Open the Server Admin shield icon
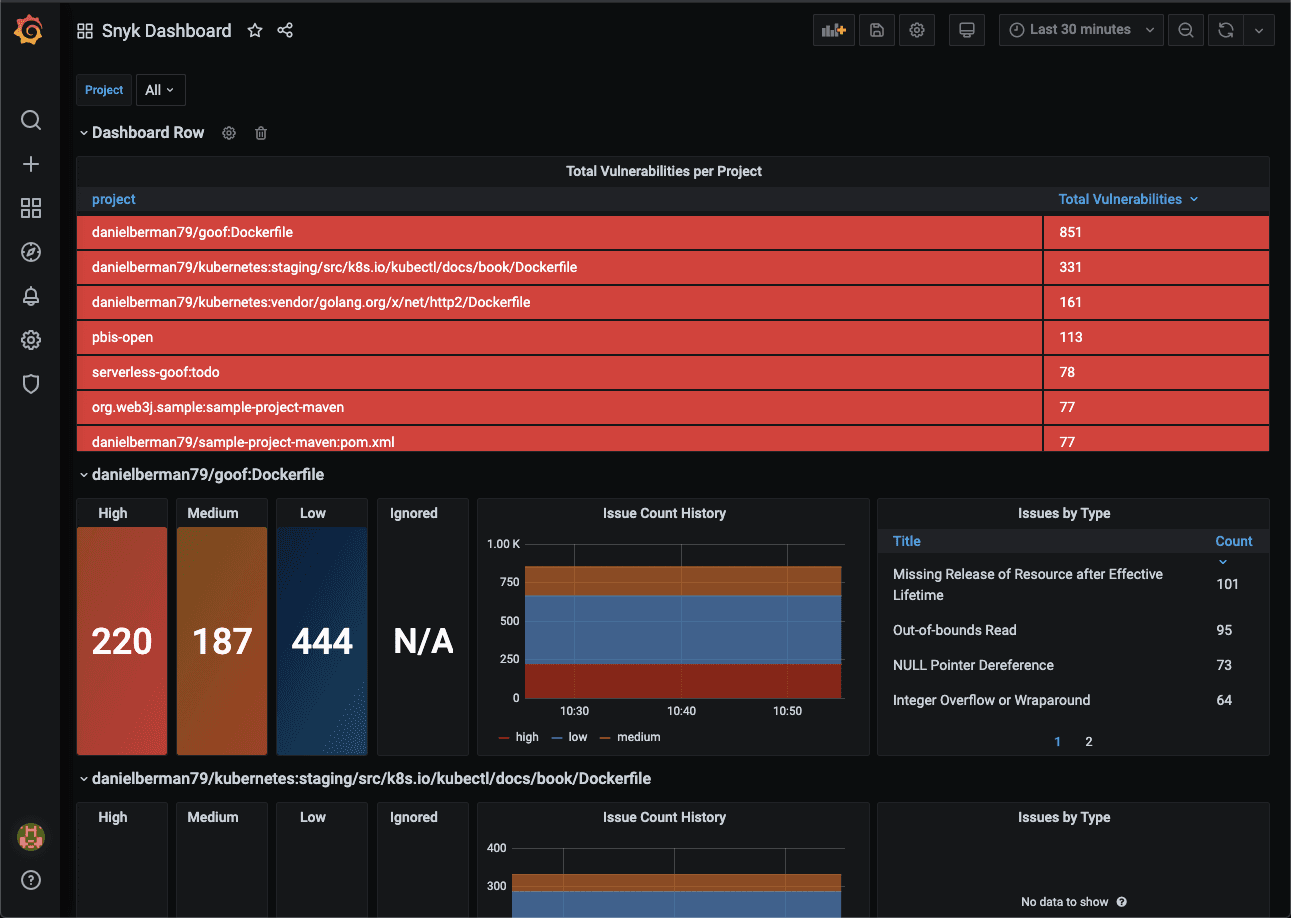The height and width of the screenshot is (918, 1291). click(31, 384)
